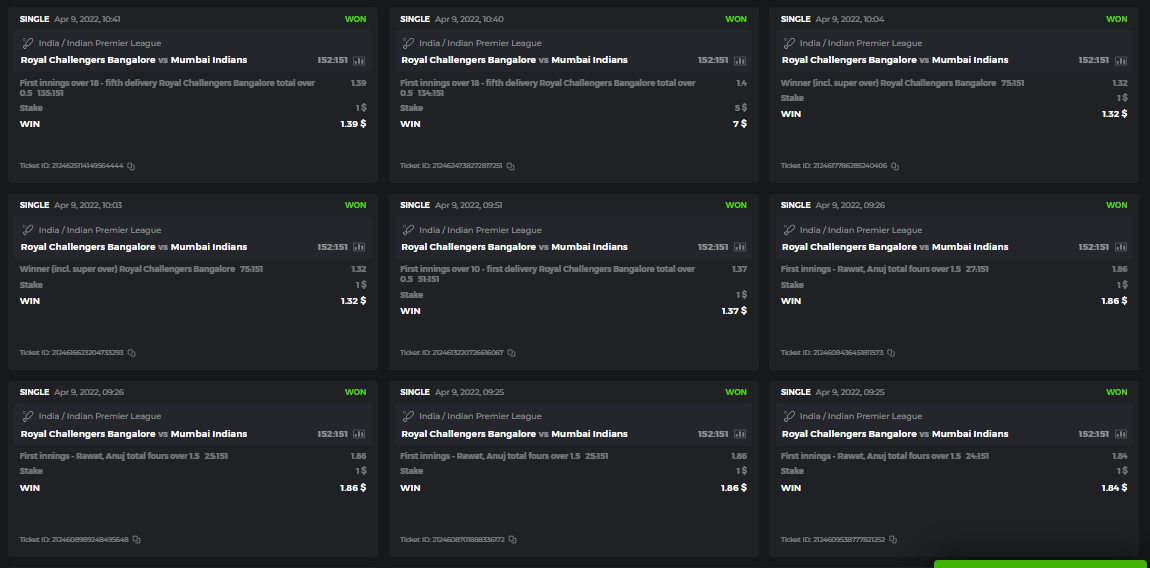The image size is (1150, 568).
Task: Click cricket sport icon on 10:03 bet
Action: point(28,230)
